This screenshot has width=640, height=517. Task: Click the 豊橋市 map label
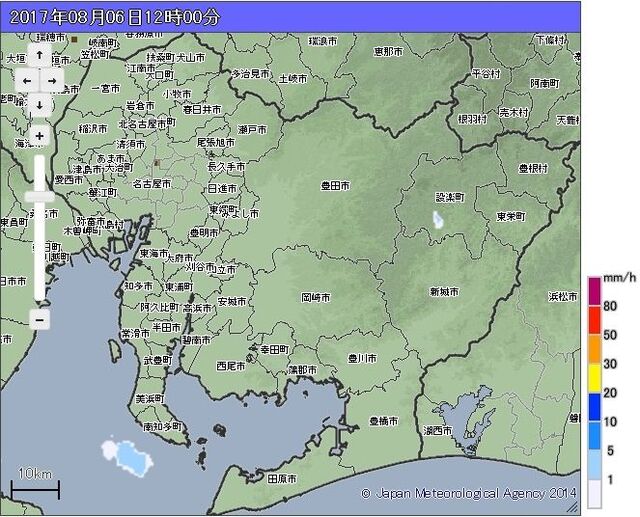383,421
